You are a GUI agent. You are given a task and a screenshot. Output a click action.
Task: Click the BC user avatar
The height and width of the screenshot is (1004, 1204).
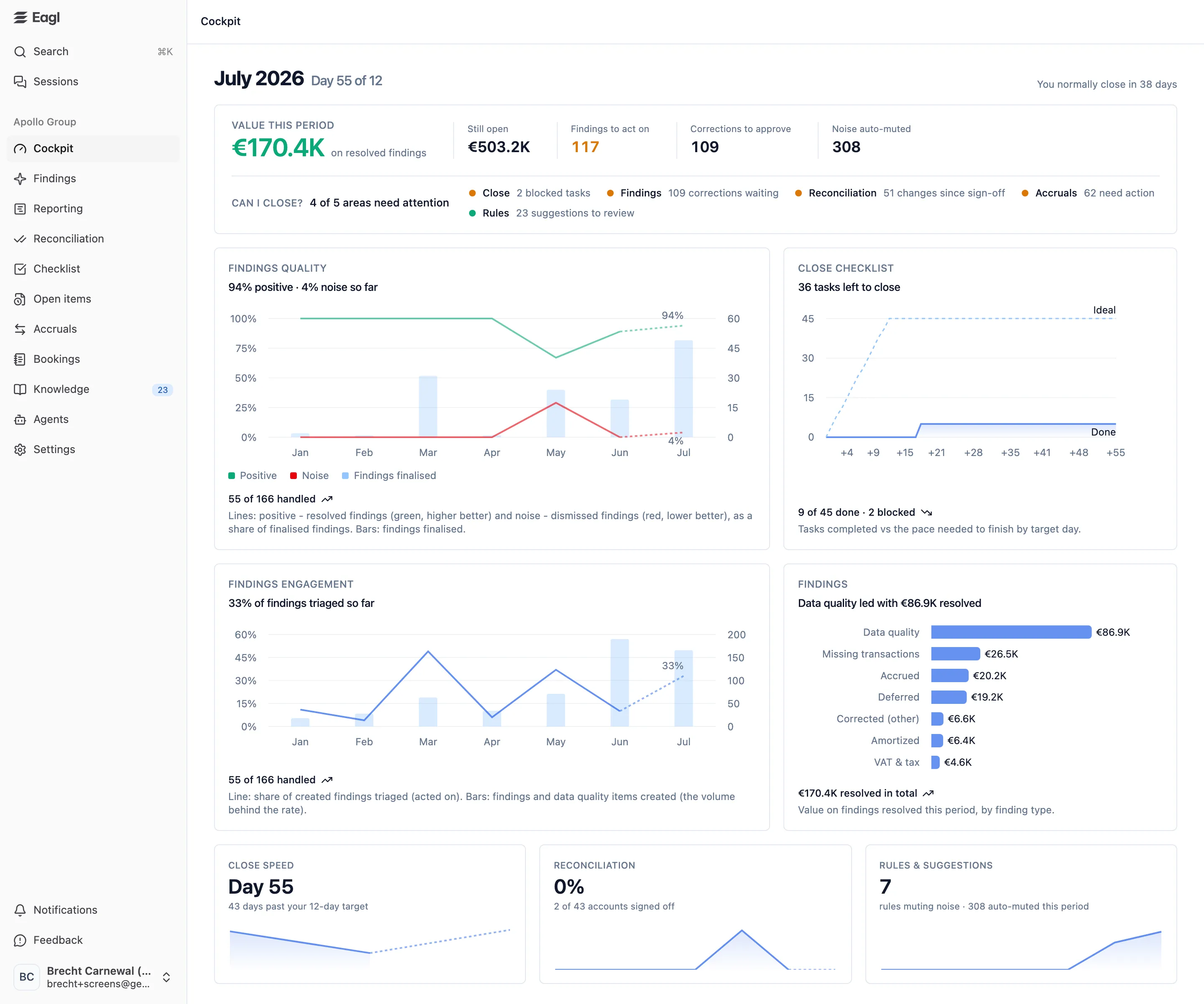tap(26, 977)
